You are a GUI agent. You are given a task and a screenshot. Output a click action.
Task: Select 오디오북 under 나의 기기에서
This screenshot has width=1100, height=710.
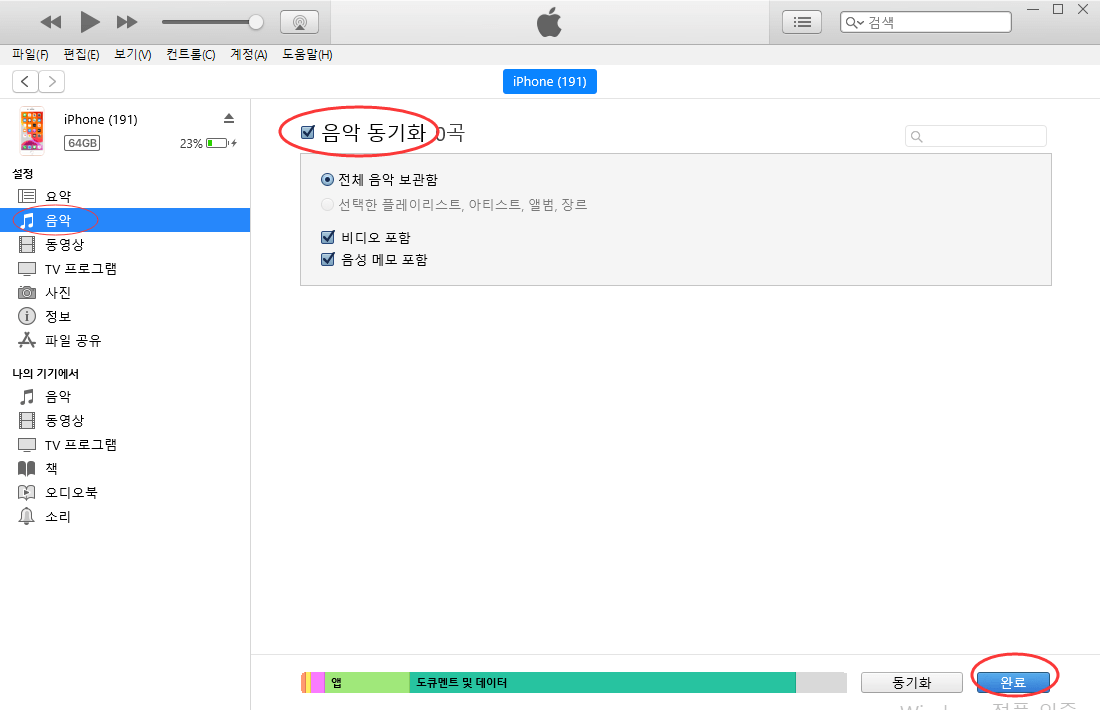pos(64,491)
